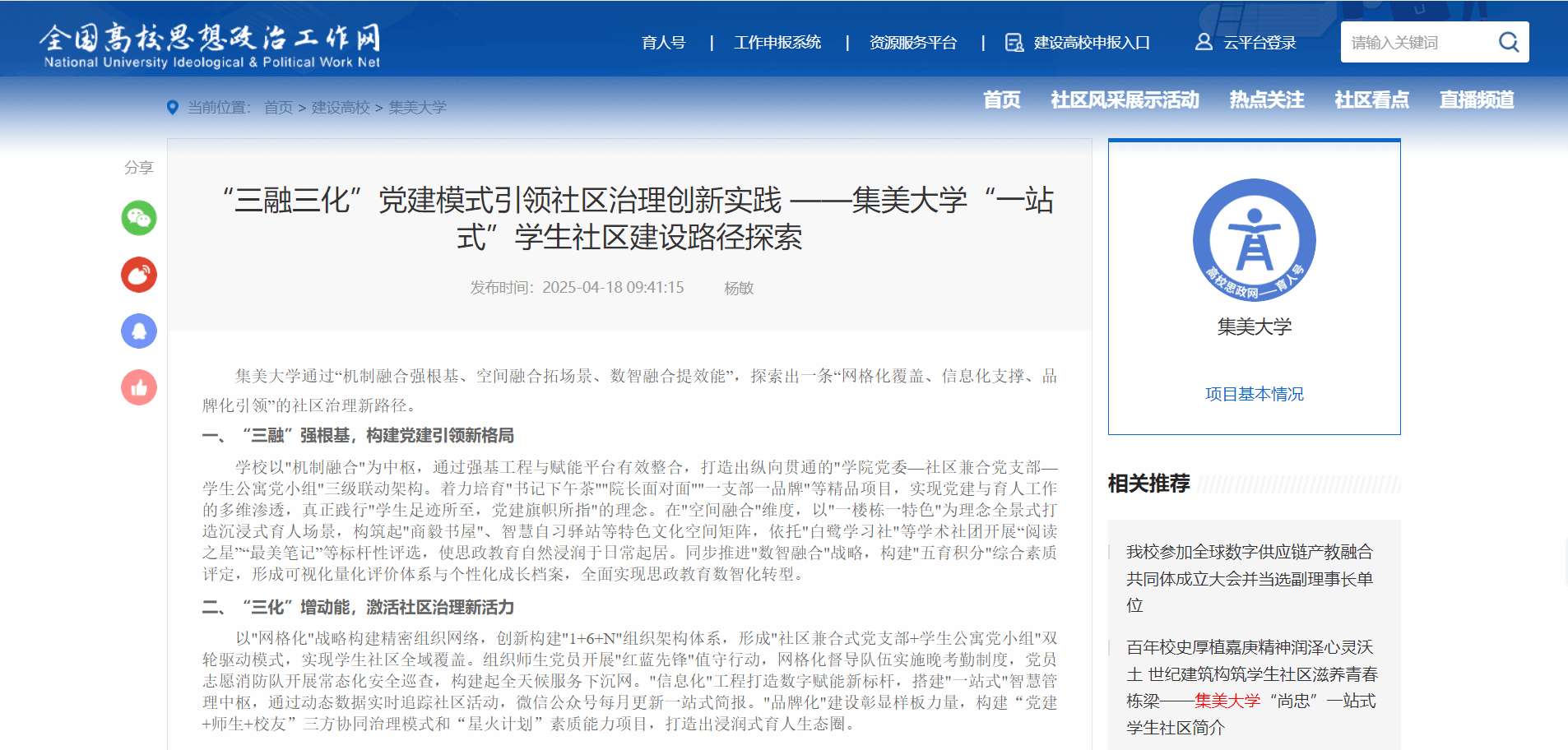Go to 资源服务平台

click(x=912, y=43)
